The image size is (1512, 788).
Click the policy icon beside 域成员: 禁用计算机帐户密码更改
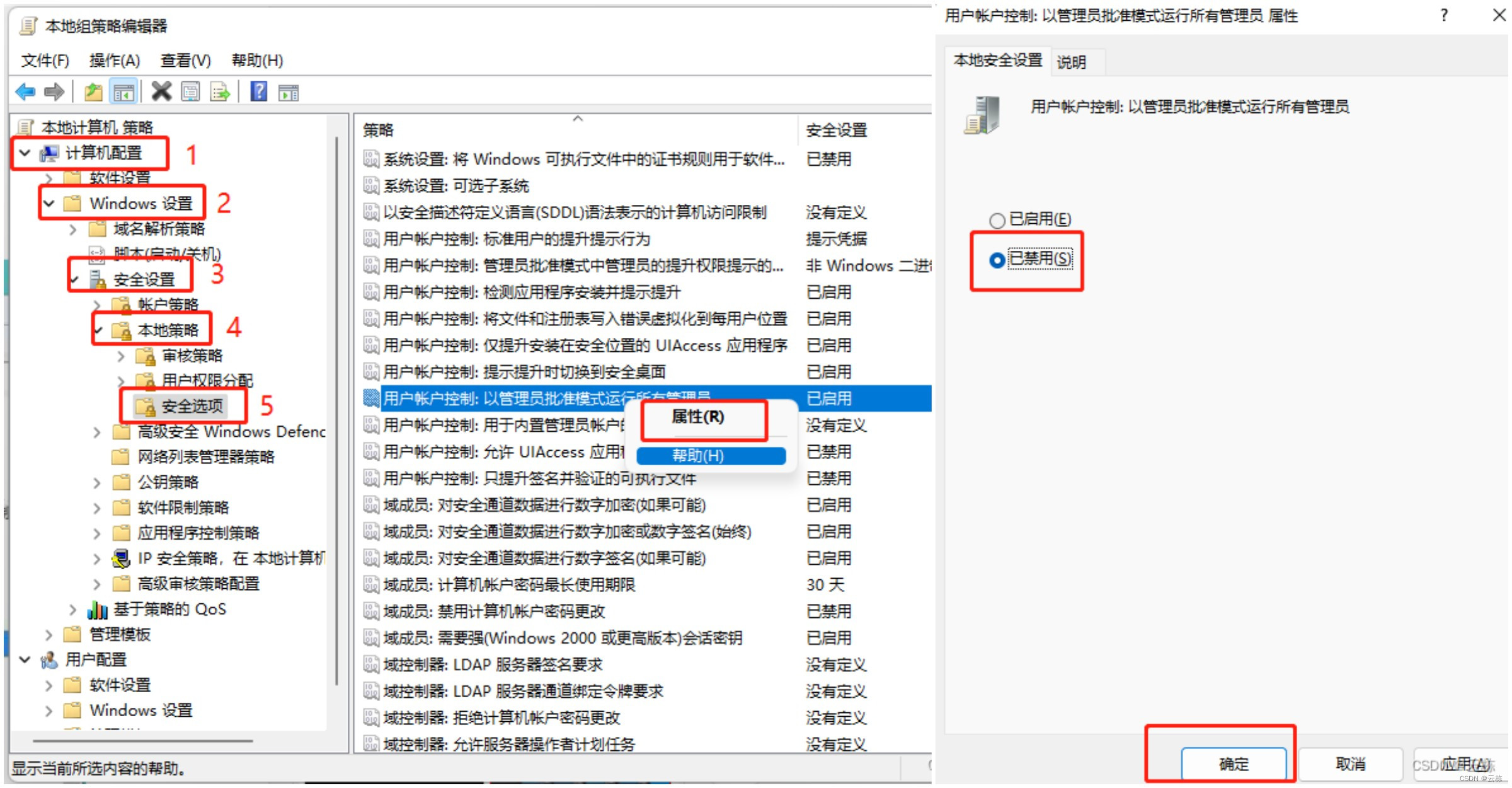[371, 611]
